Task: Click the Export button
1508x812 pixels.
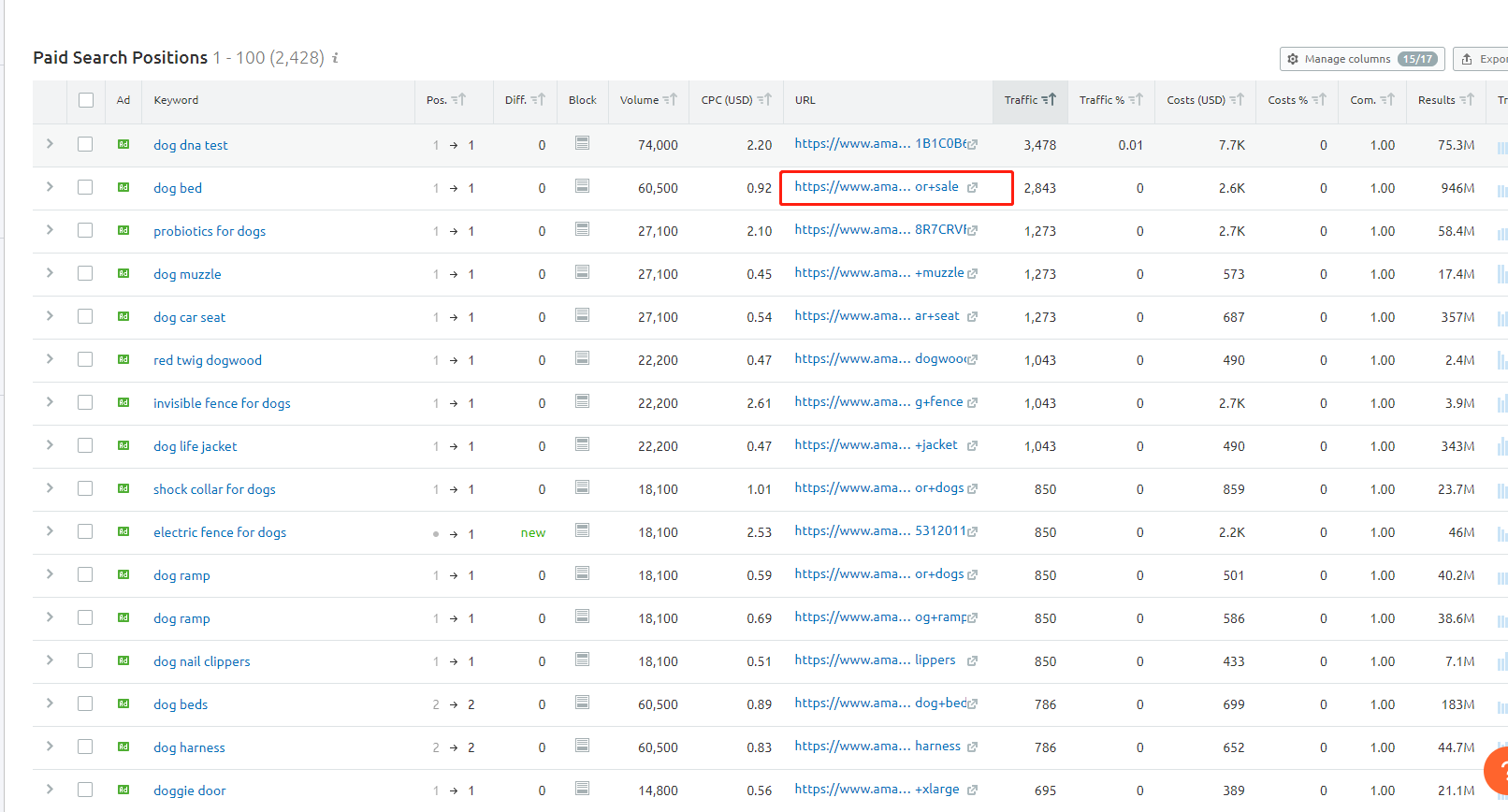Action: click(1486, 59)
